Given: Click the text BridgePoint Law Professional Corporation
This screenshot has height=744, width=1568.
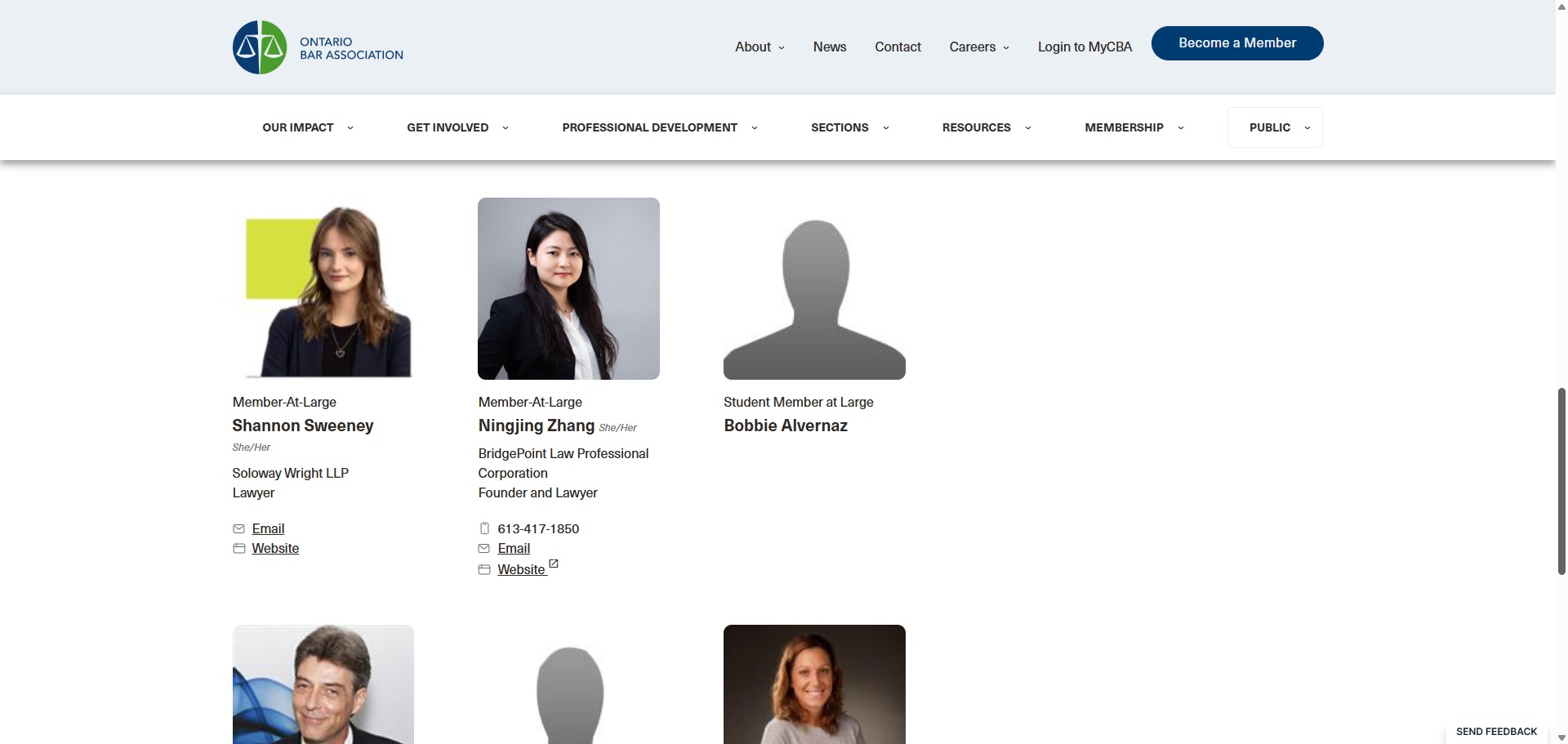Looking at the screenshot, I should click(563, 464).
